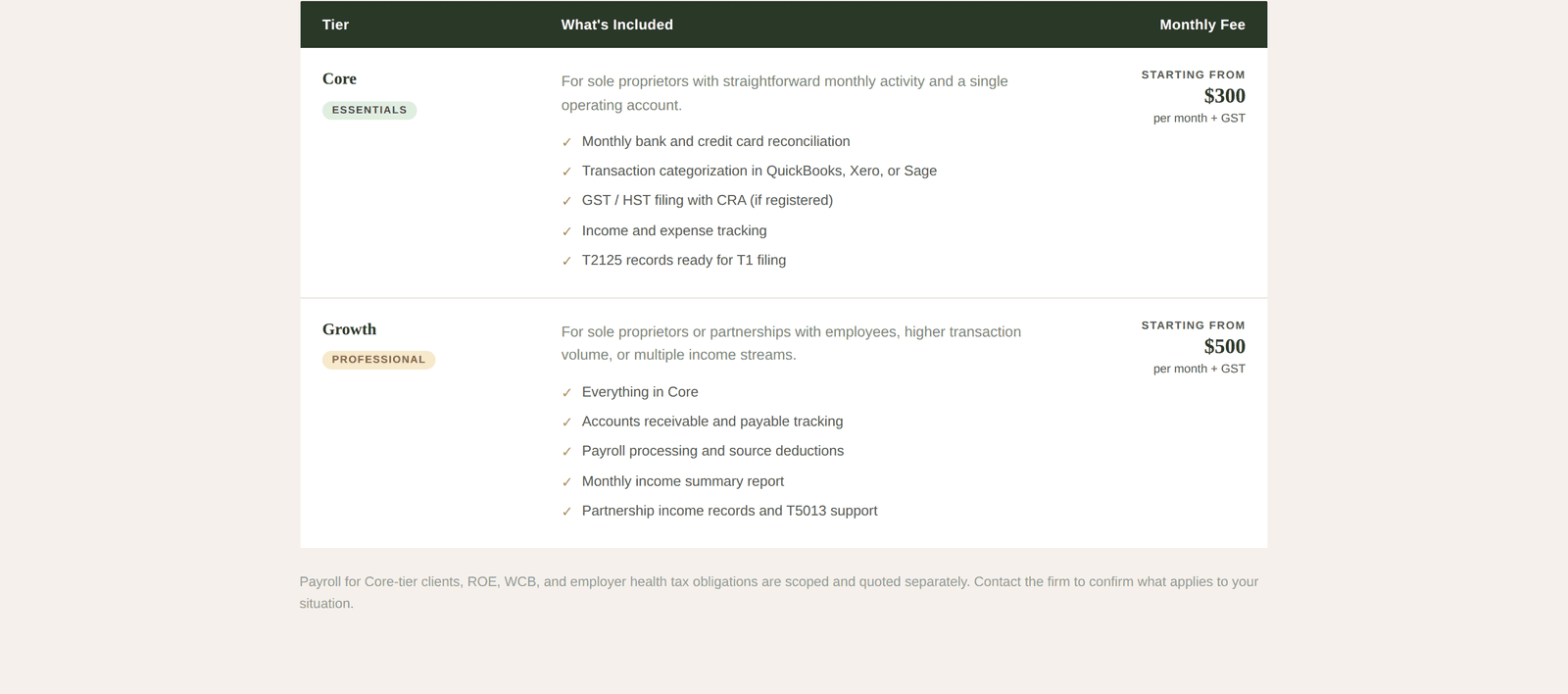This screenshot has width=1568, height=694.
Task: Click checkmark next to Income and expense tracking
Action: [x=566, y=231]
